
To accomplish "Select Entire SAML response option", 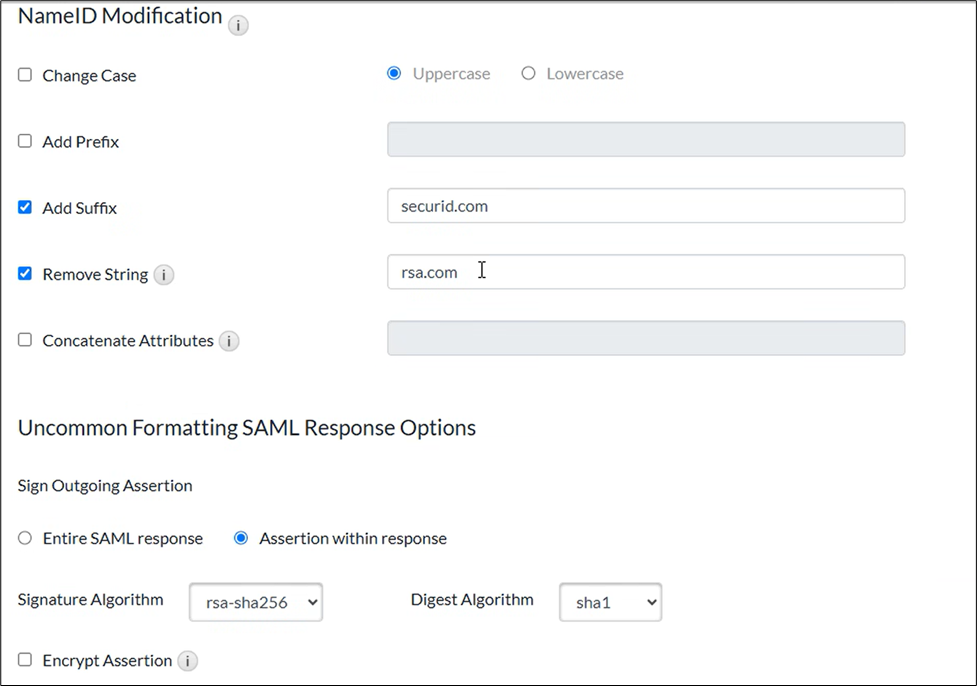I will point(25,538).
